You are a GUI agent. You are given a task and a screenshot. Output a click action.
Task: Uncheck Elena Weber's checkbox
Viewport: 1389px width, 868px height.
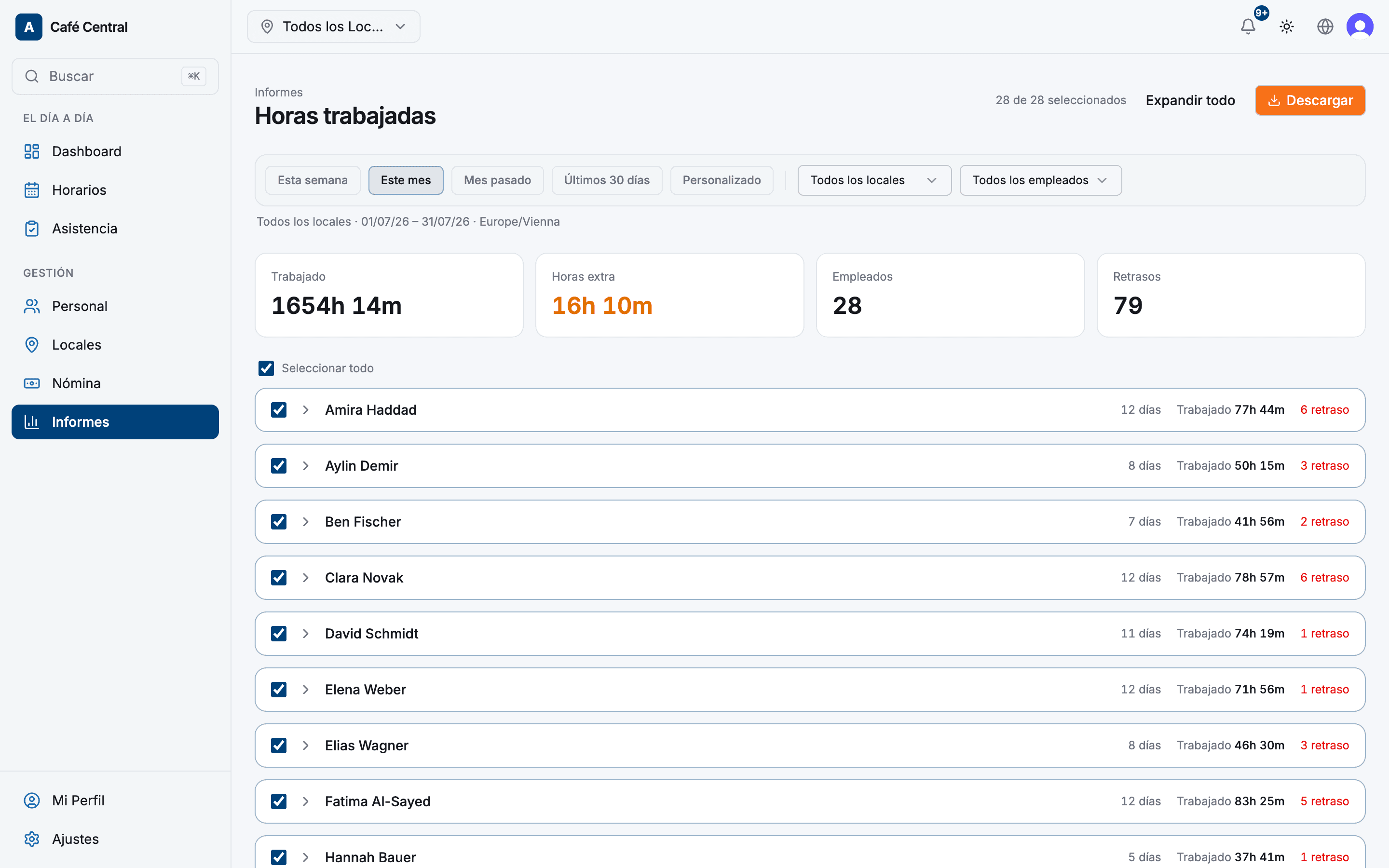pyautogui.click(x=279, y=690)
